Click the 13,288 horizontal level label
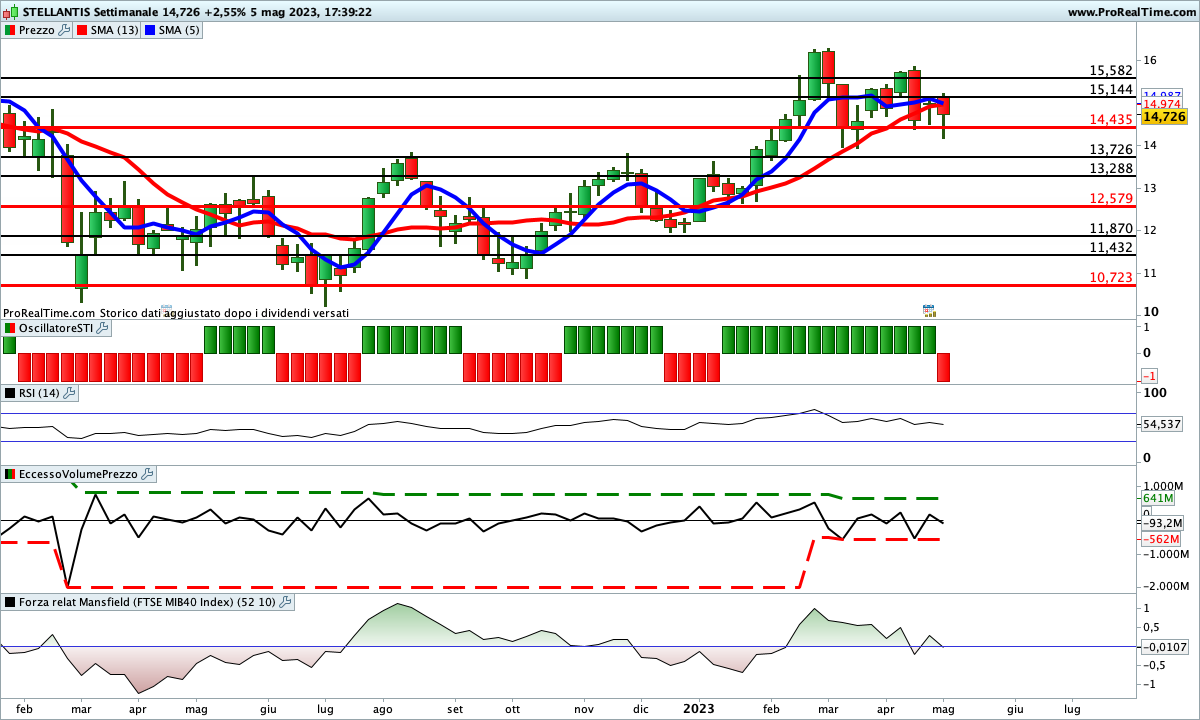Screen dimensions: 1200x720 point(1111,169)
